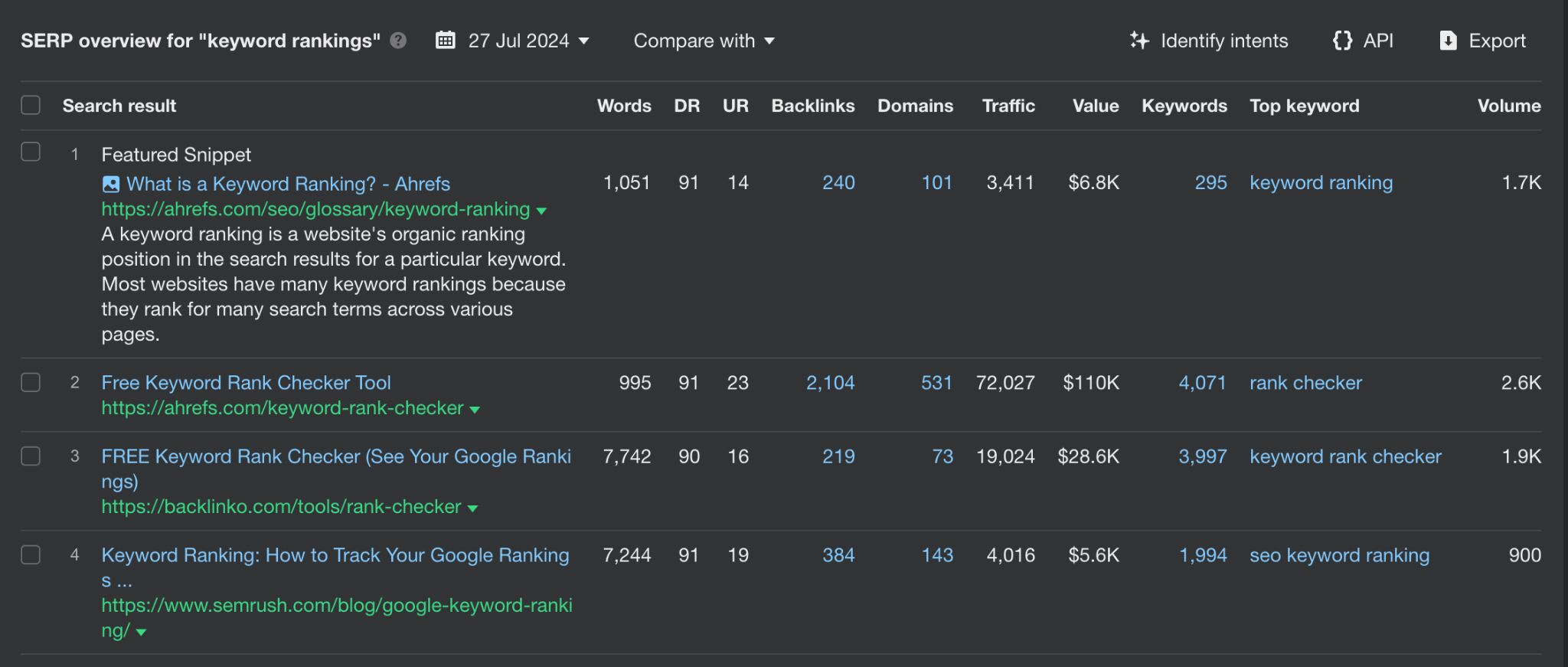This screenshot has height=667, width=1568.
Task: Click domains value 143
Action: coord(937,555)
